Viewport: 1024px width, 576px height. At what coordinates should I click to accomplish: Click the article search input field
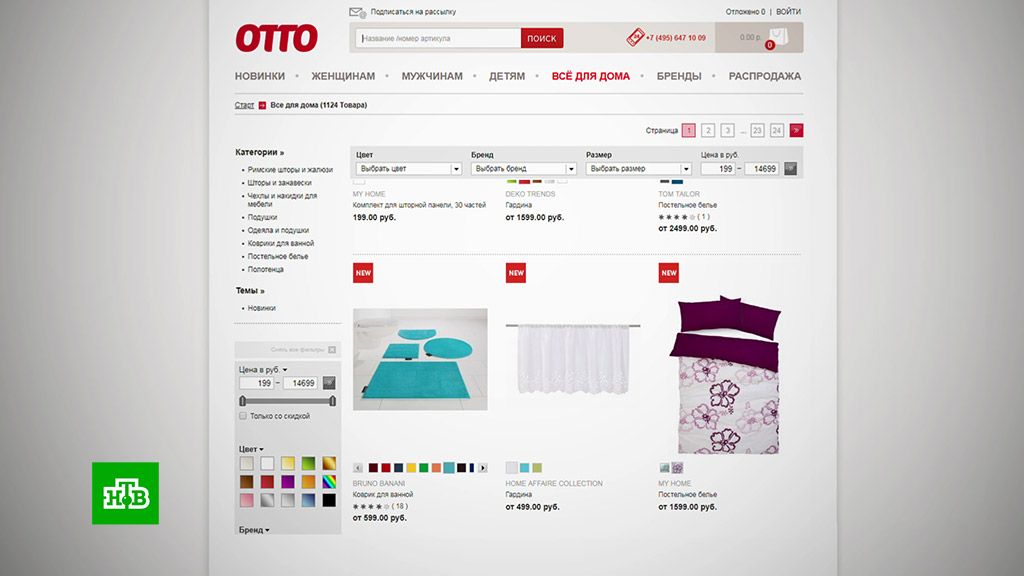[438, 39]
